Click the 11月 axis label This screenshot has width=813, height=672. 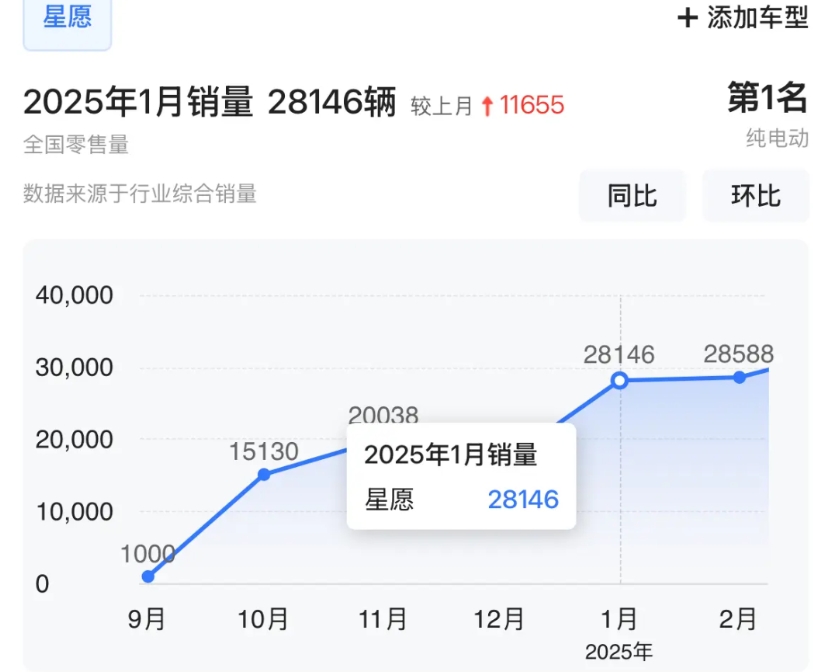[x=383, y=619]
